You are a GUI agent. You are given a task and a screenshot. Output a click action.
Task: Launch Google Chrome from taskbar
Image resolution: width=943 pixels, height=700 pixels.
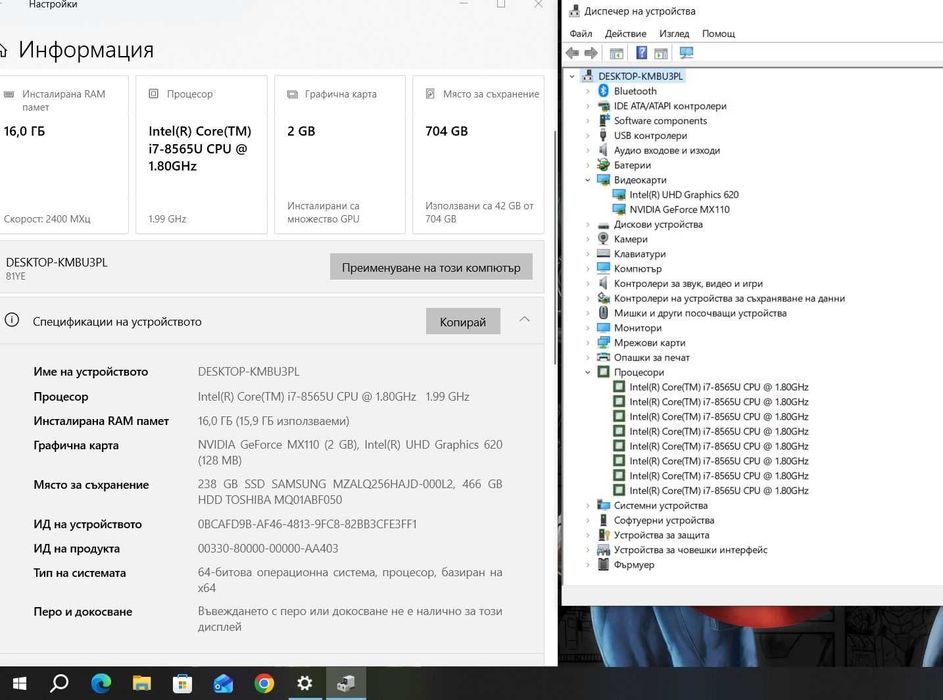264,683
